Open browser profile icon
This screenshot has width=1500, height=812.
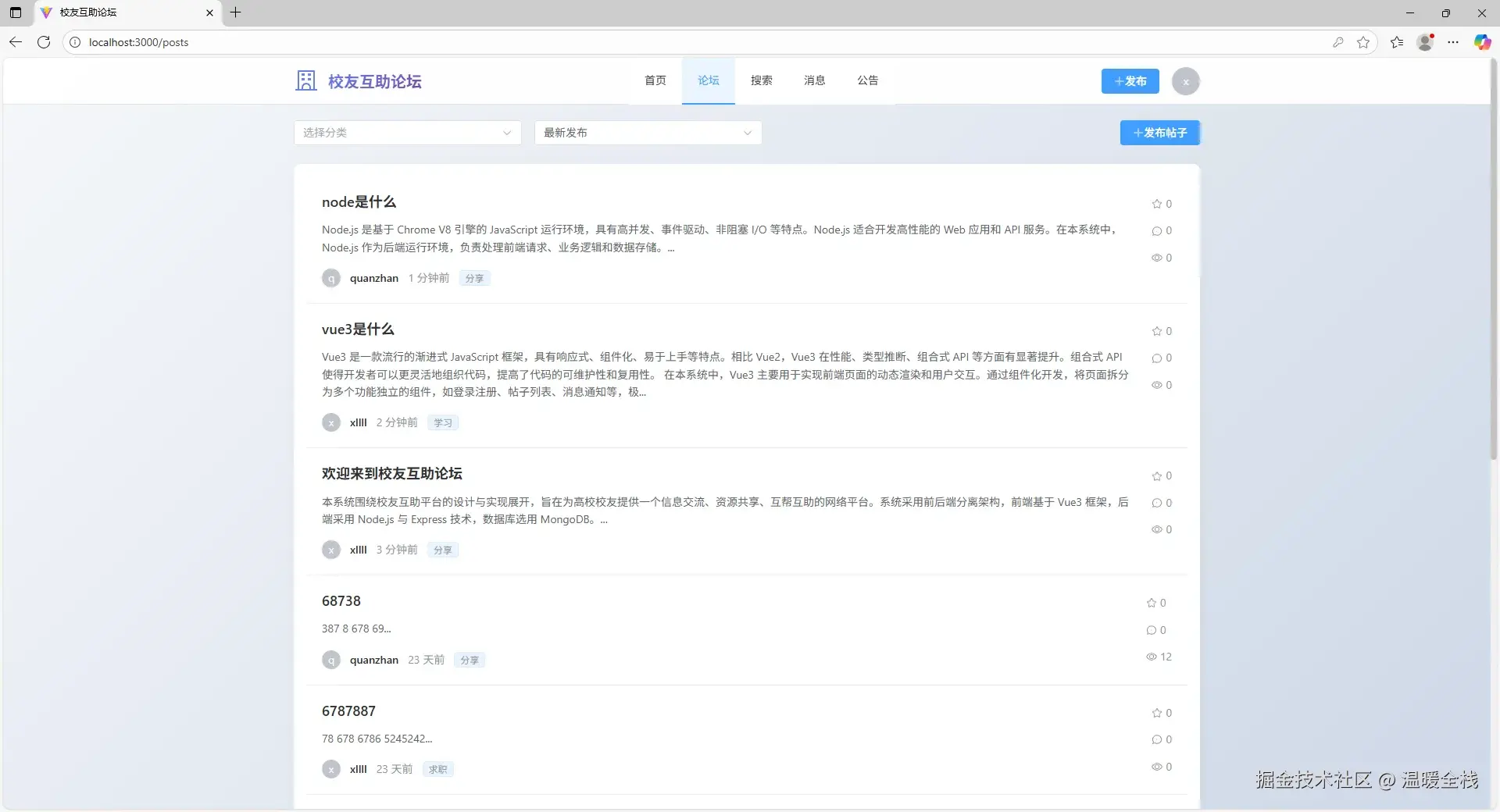click(x=1425, y=42)
